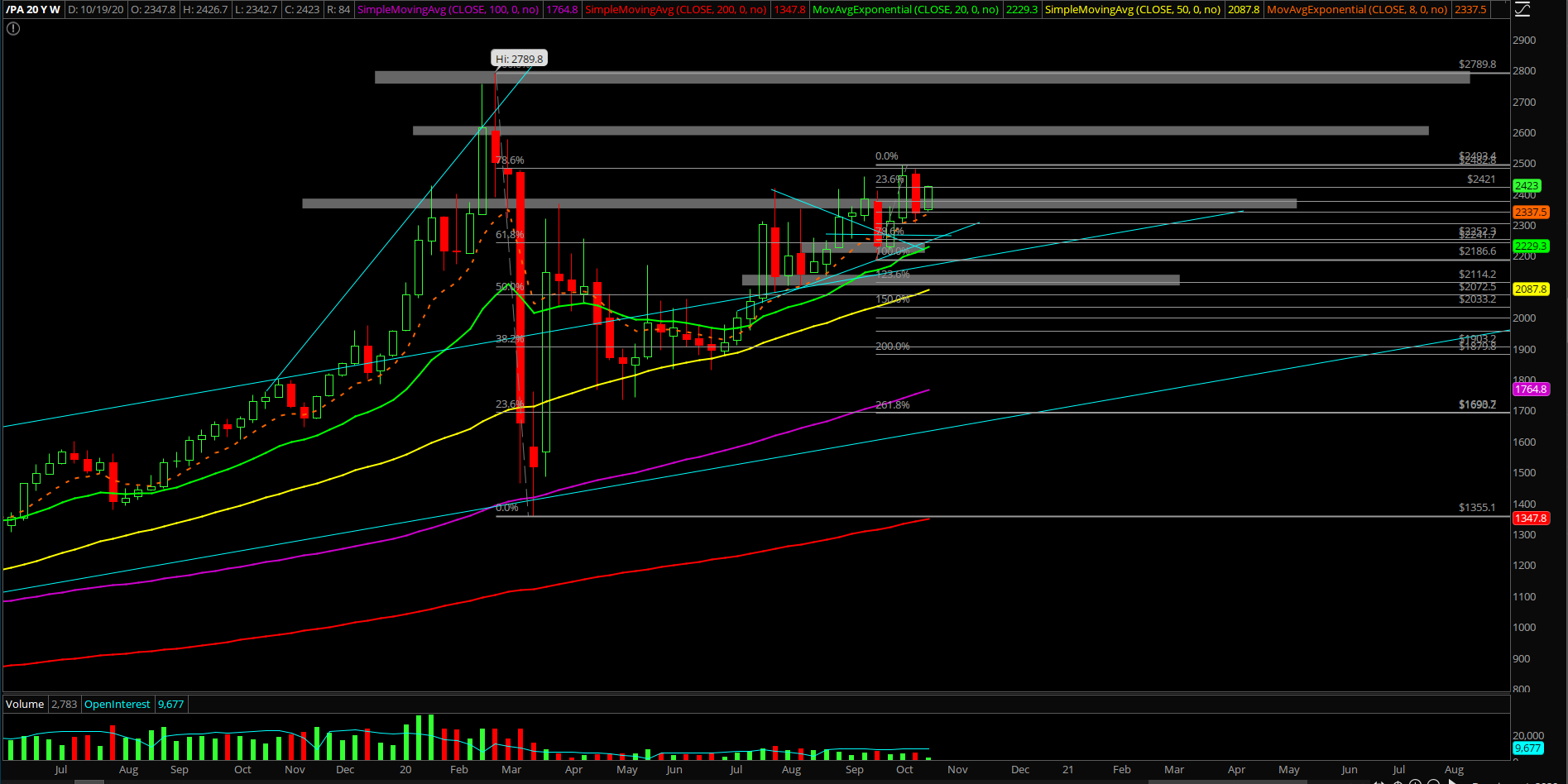Click the green 2423 last price tag
Screen dimensions: 1568x784
(1527, 185)
